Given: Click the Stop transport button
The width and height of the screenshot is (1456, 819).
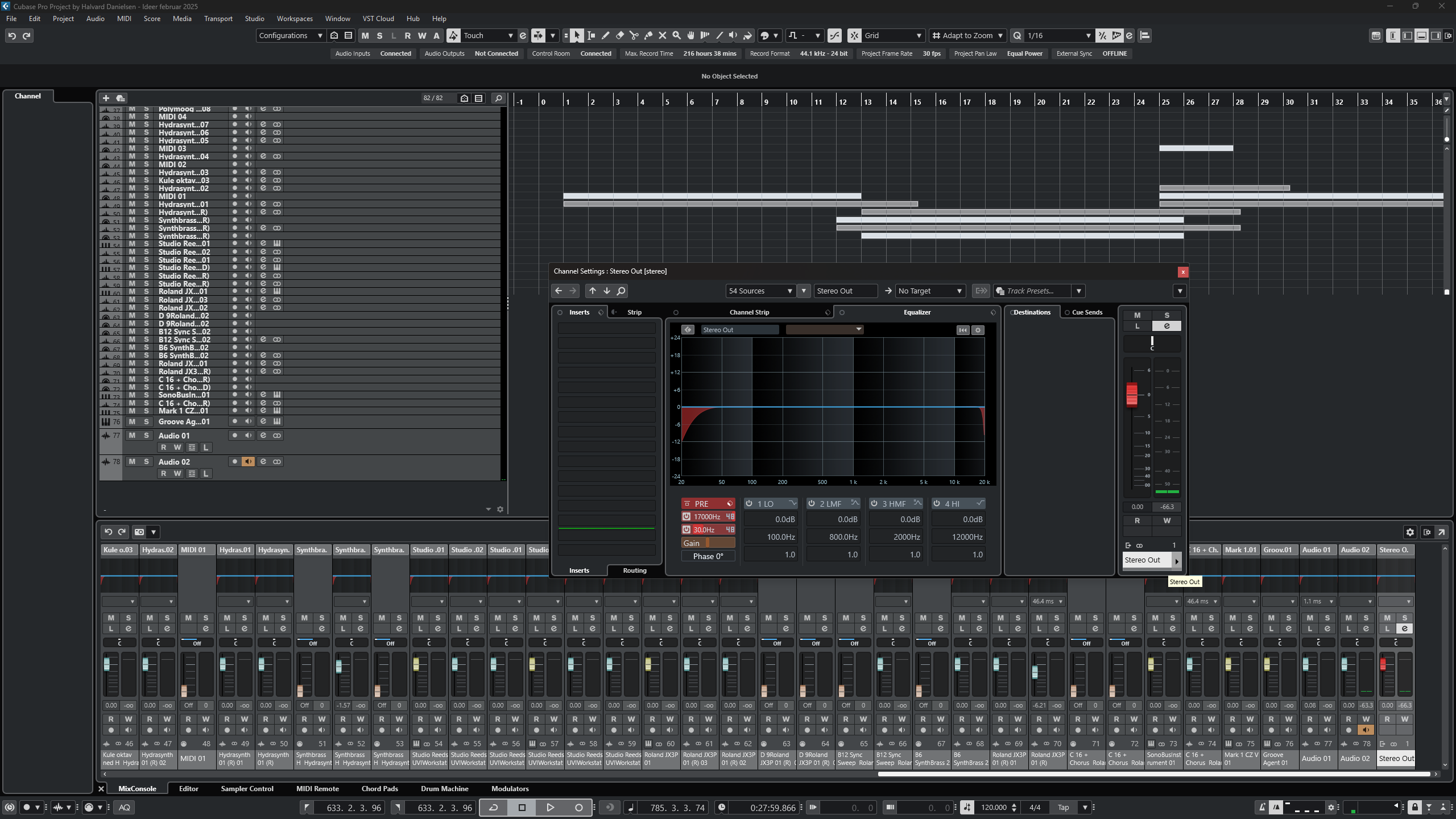Looking at the screenshot, I should point(522,807).
